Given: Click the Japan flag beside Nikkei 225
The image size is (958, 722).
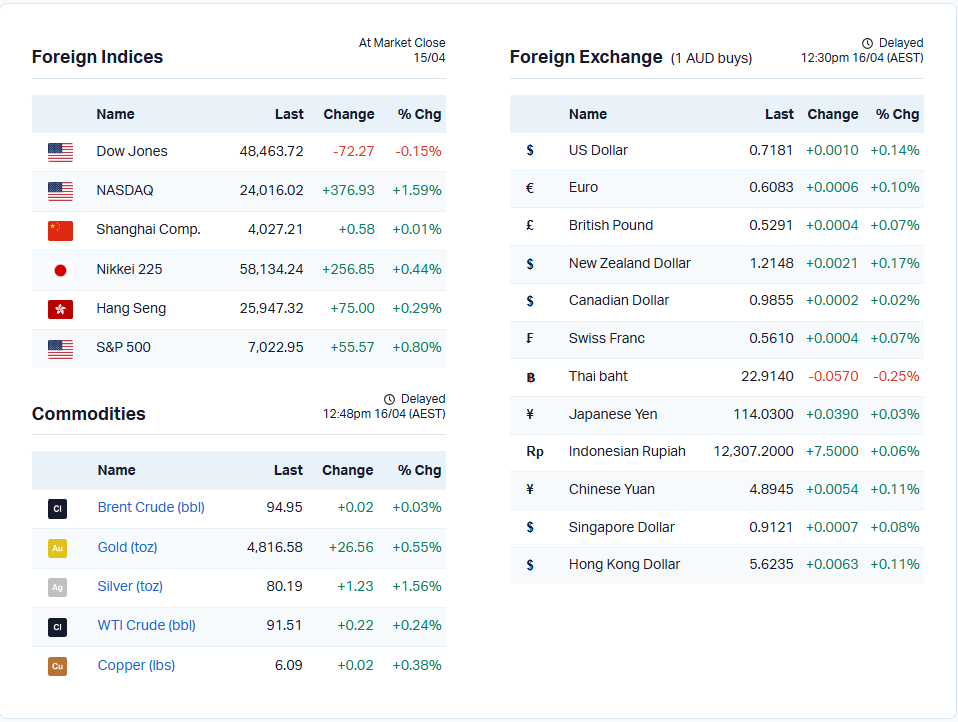Looking at the screenshot, I should pos(60,270).
